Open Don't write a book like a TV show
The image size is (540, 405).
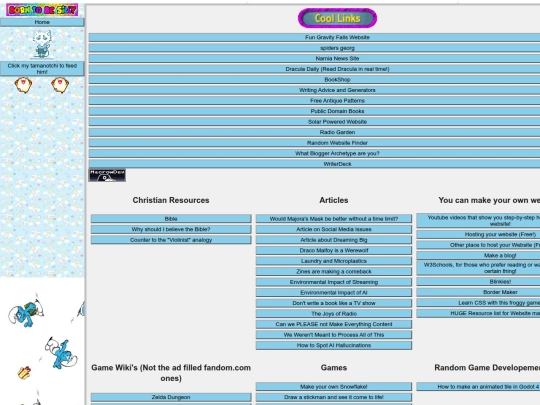click(334, 303)
